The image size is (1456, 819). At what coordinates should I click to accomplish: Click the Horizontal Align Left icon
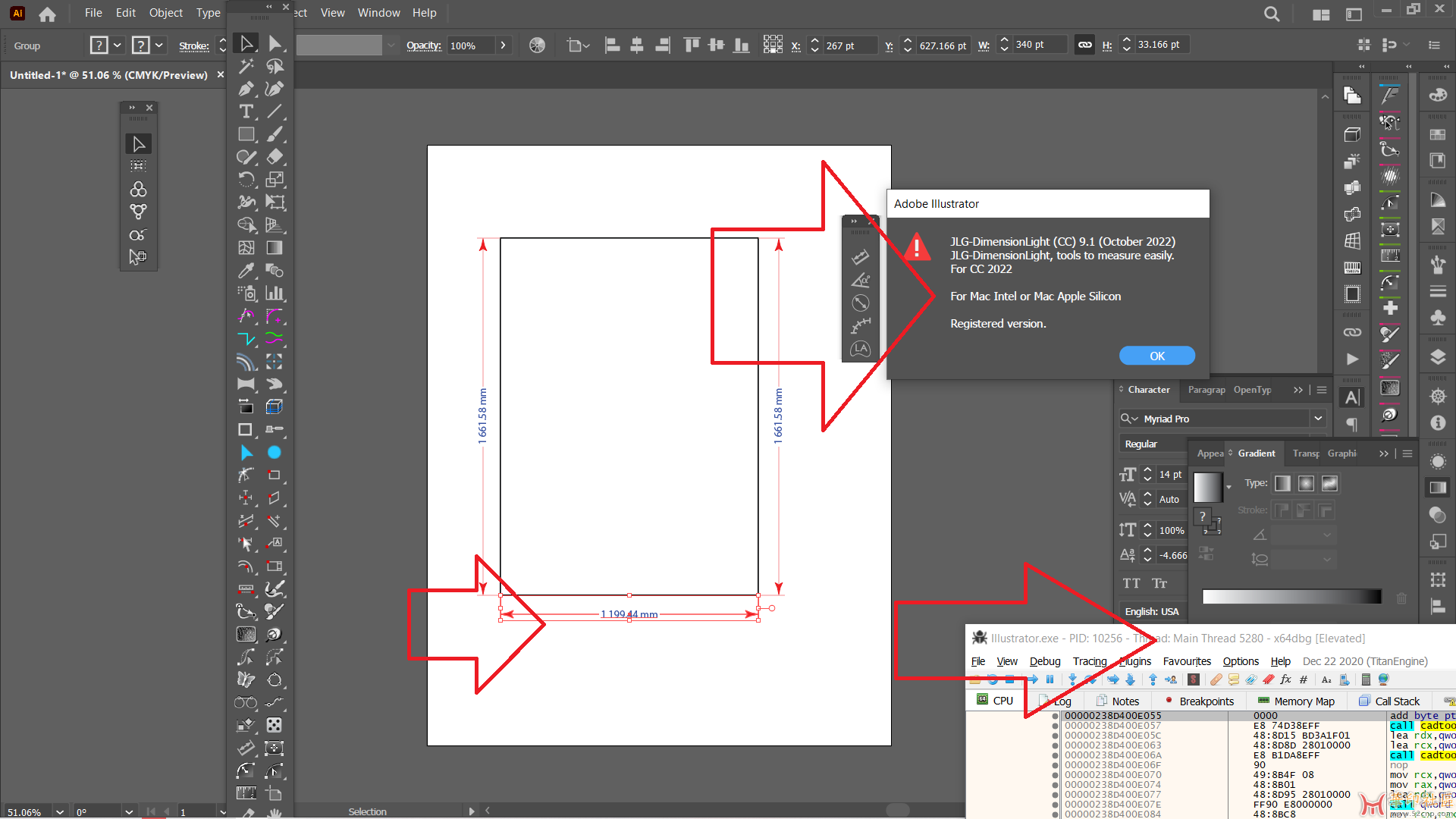[x=612, y=45]
